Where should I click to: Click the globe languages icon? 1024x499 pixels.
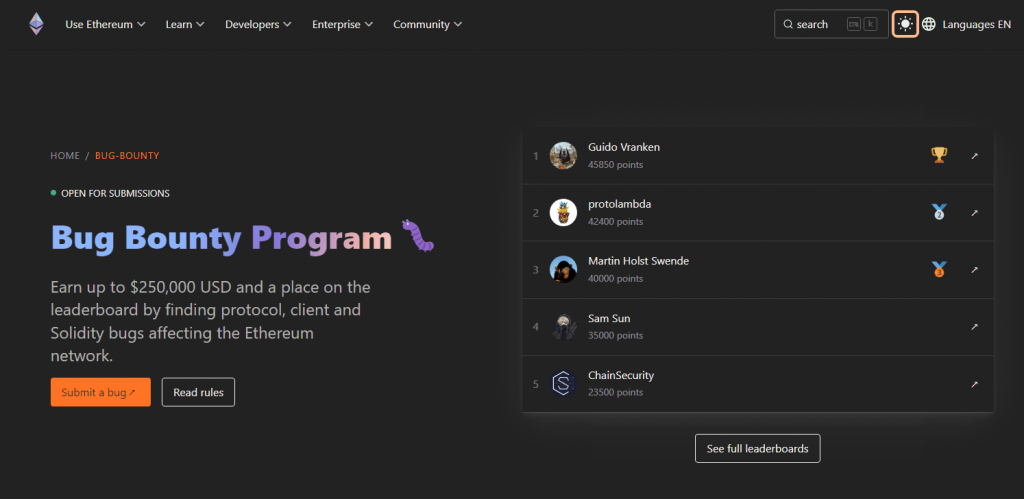point(929,24)
